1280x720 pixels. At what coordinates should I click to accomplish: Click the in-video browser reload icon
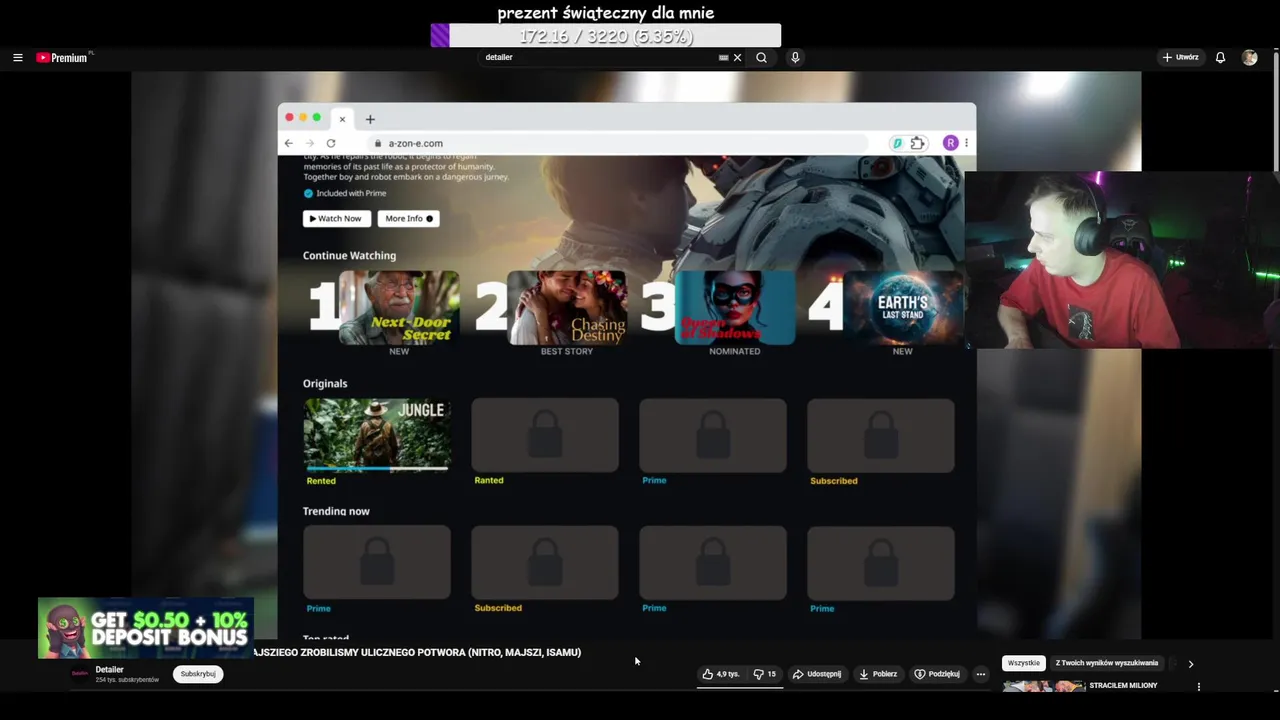(x=331, y=143)
